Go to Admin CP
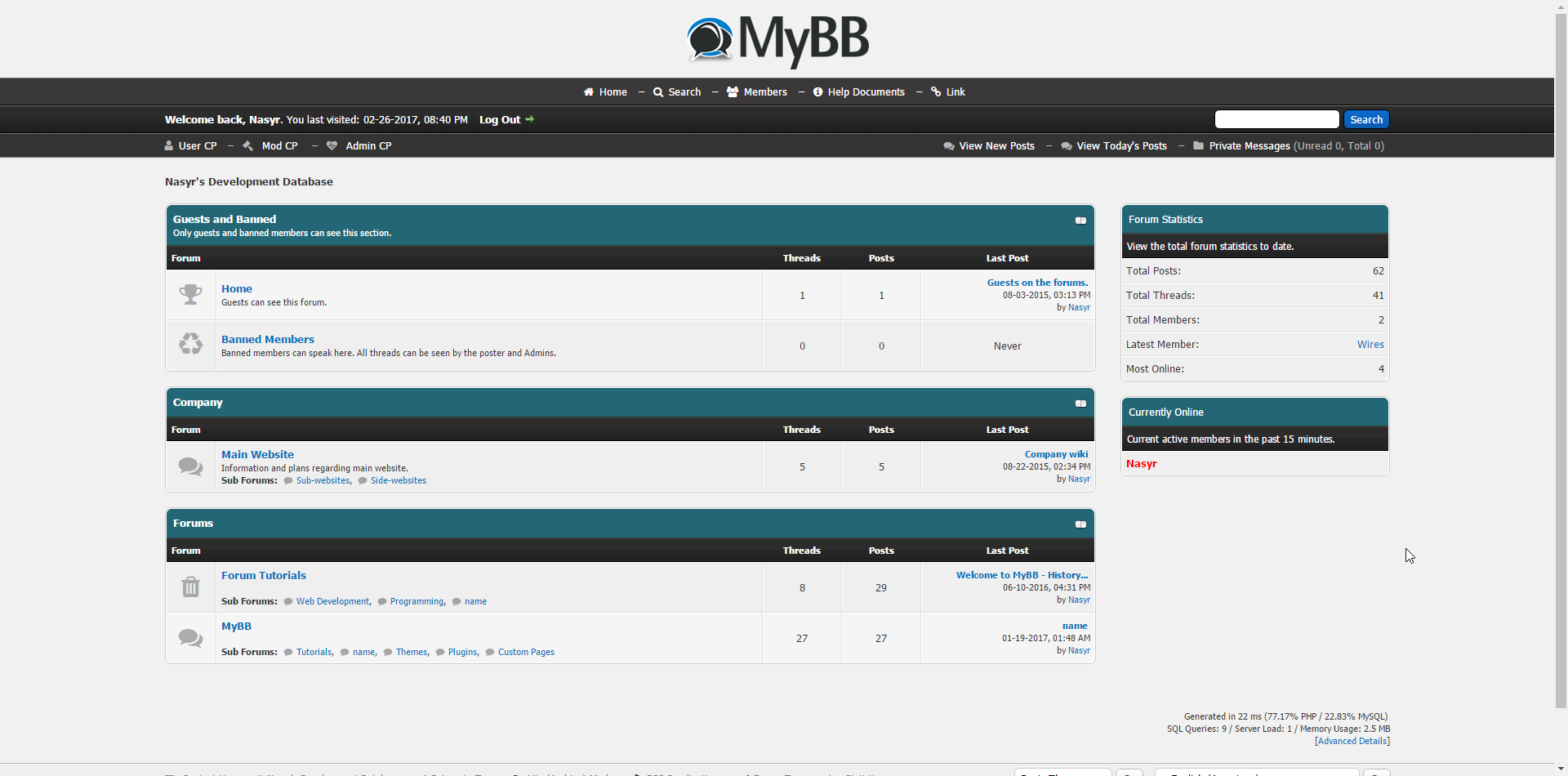 coord(367,146)
